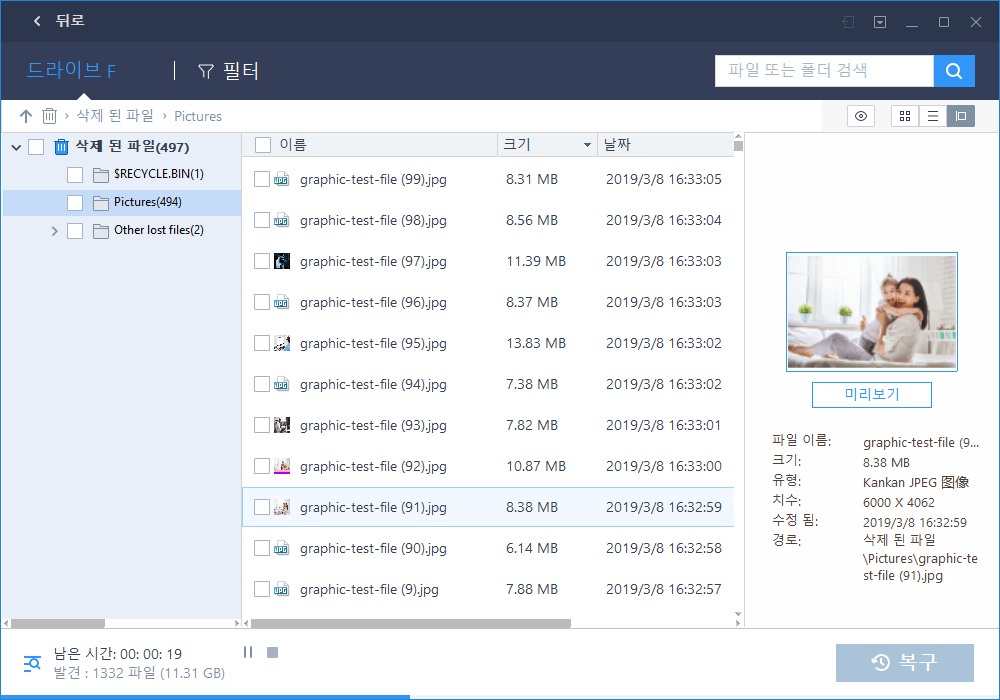
Task: Collapse the 삭제 된 파일(497) tree node
Action: pyautogui.click(x=17, y=148)
